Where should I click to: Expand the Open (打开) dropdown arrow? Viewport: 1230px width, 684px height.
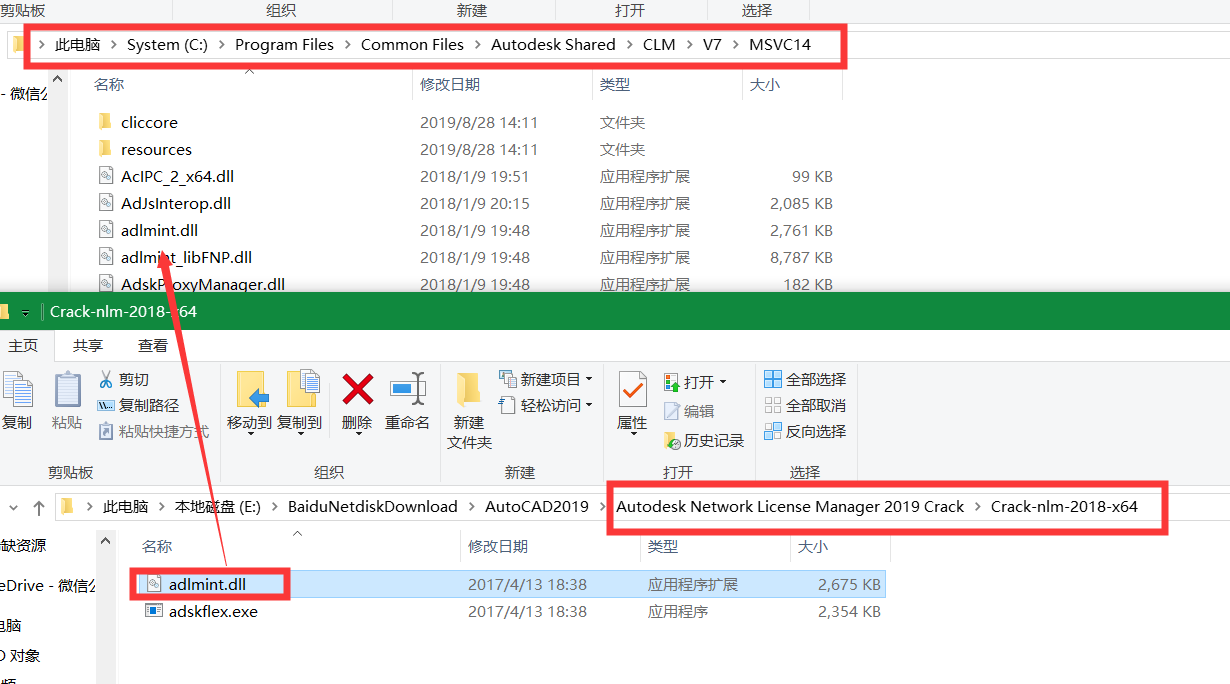[722, 383]
